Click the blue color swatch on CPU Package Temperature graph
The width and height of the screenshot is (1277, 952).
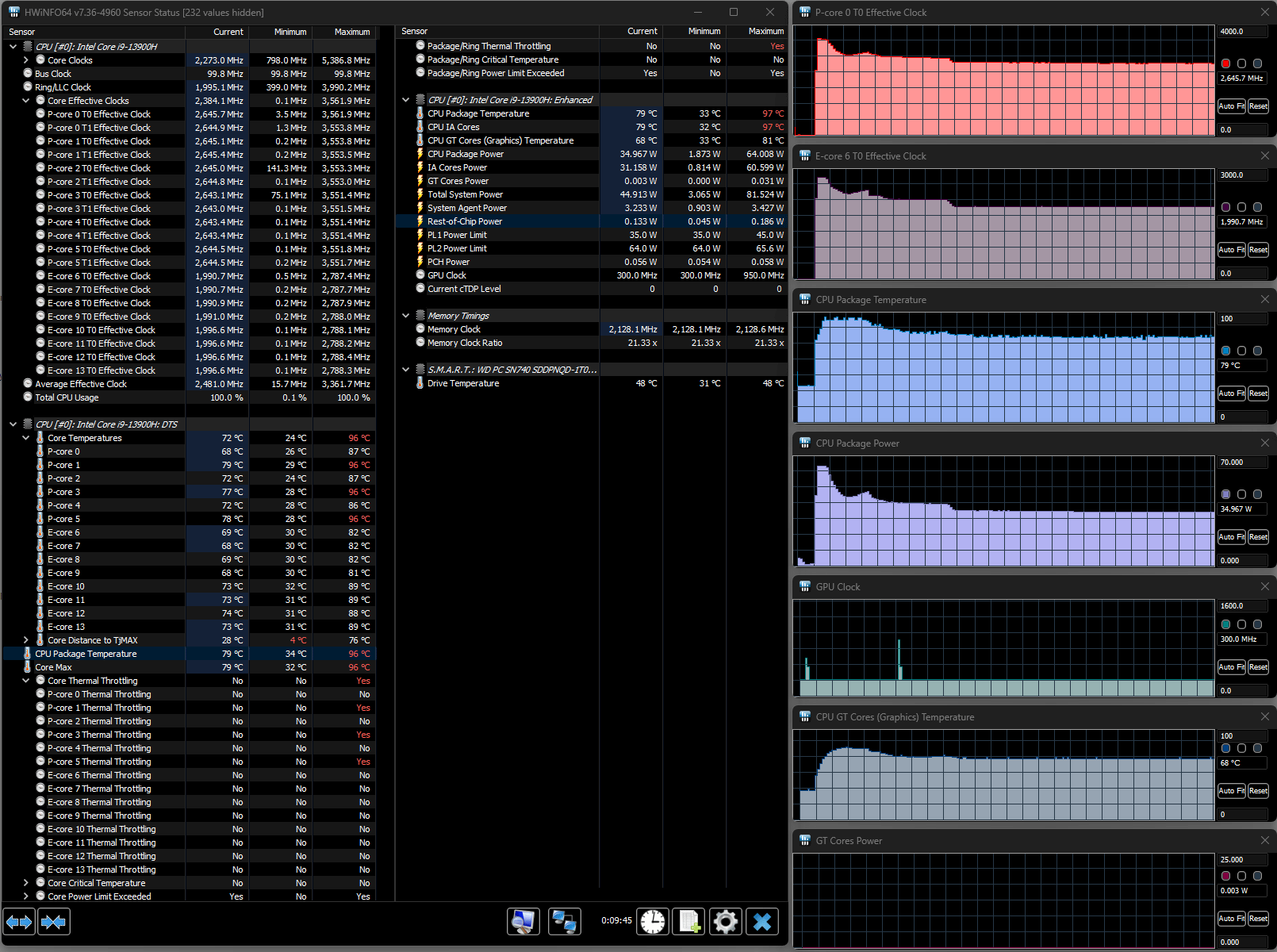(x=1226, y=351)
